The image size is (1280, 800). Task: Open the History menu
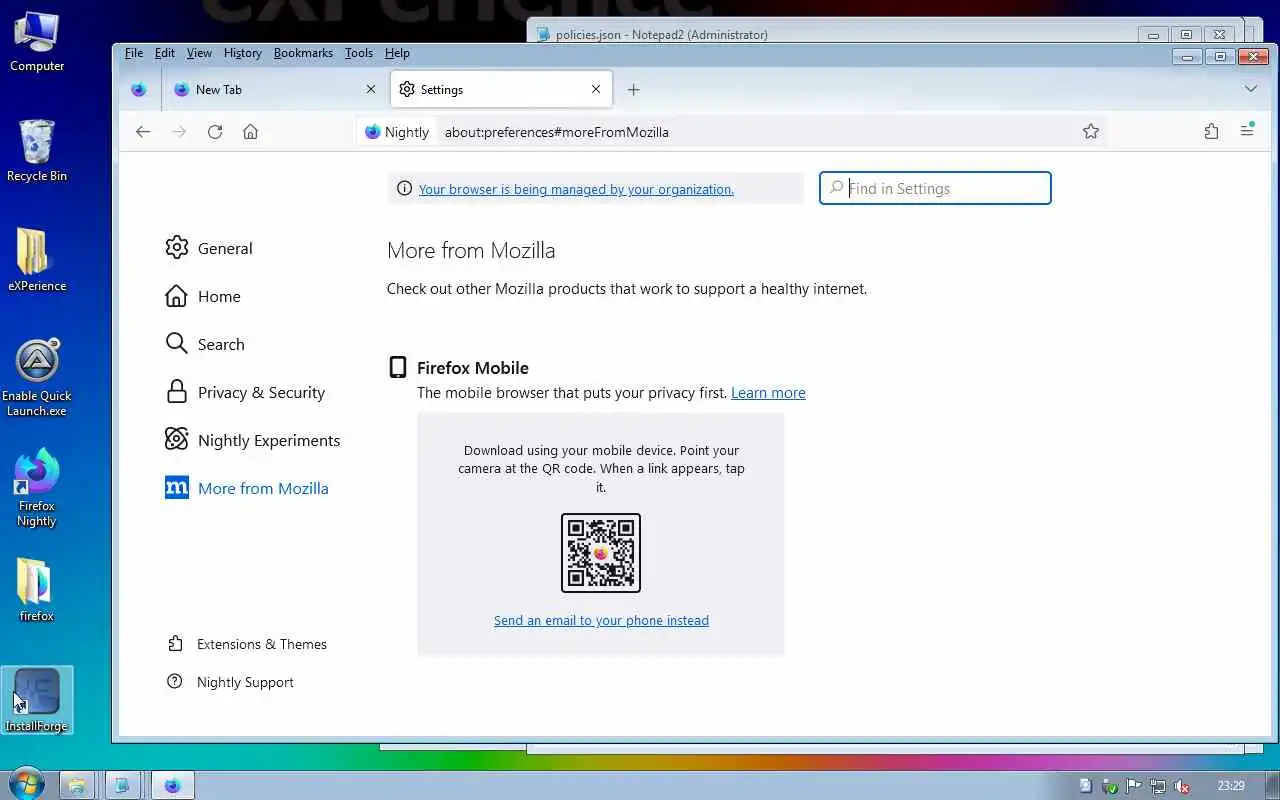pos(243,53)
